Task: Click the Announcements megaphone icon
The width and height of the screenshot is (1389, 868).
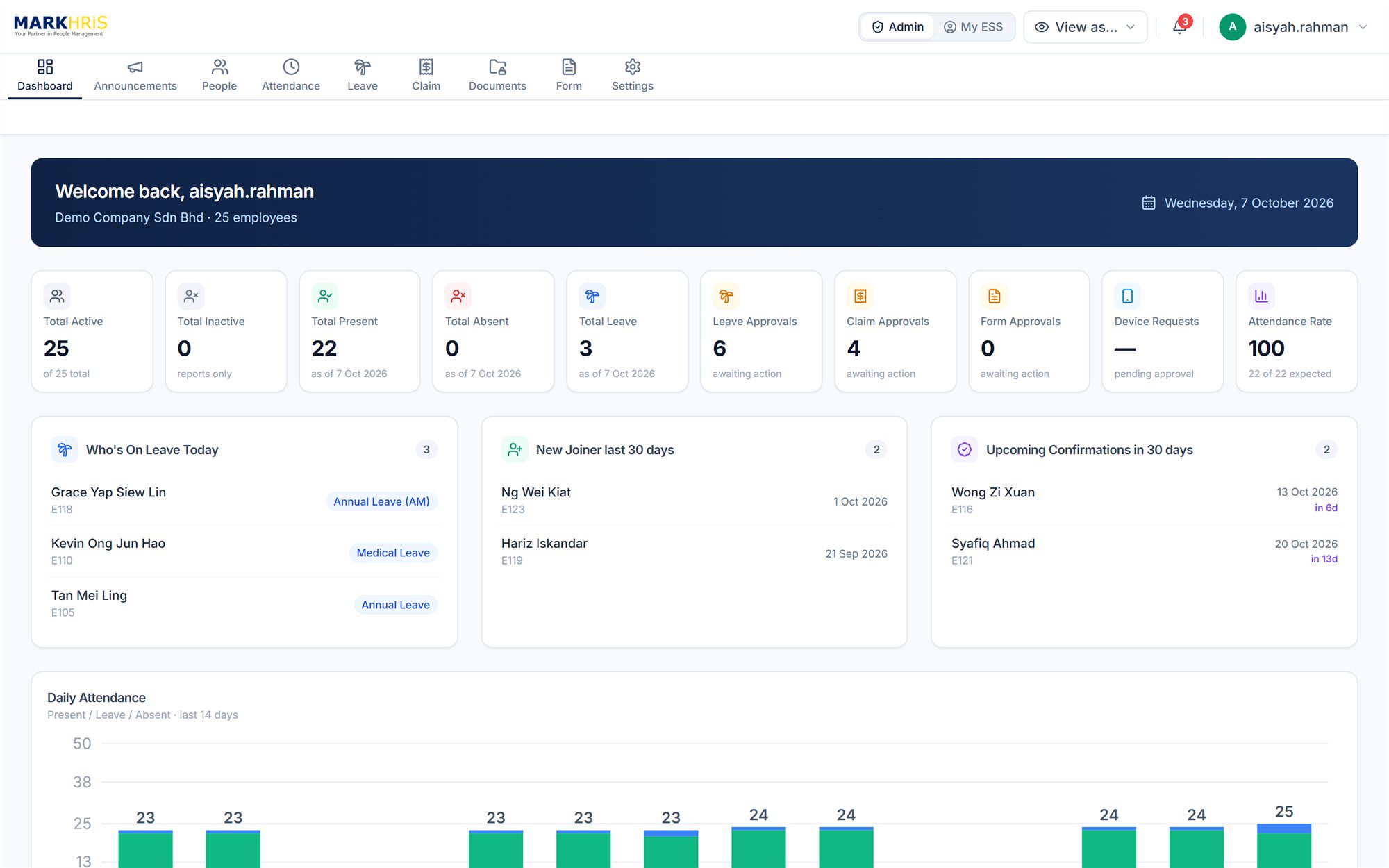Action: (x=135, y=67)
